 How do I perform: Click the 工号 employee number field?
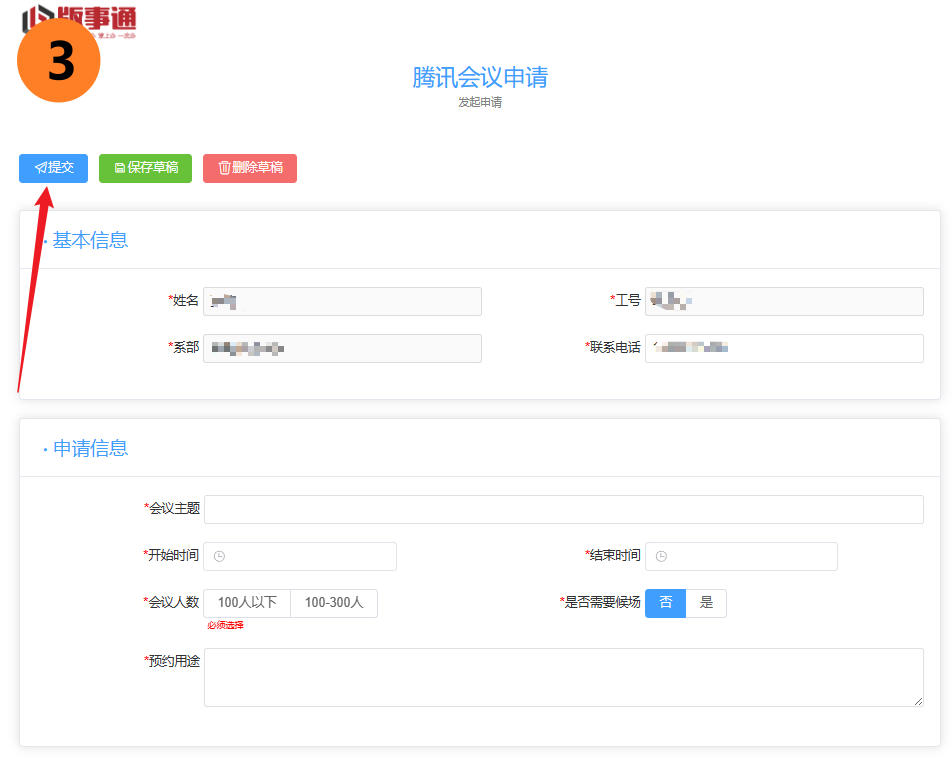point(784,302)
